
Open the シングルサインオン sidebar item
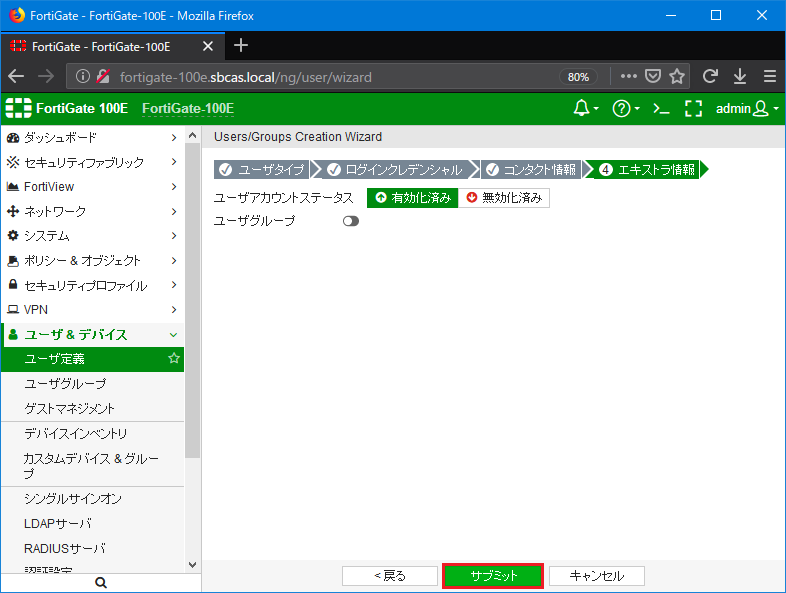coord(92,499)
